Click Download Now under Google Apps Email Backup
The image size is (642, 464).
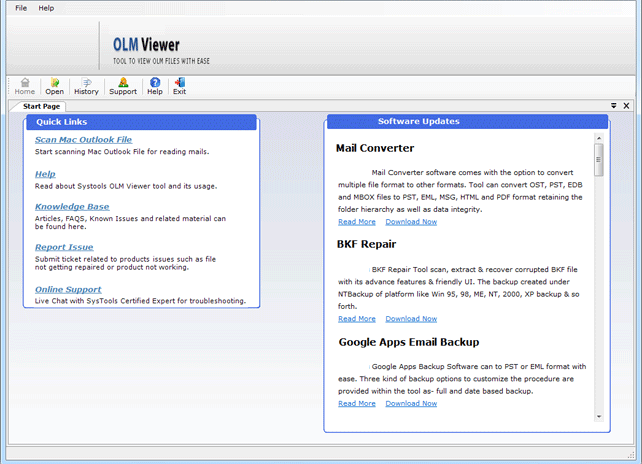click(411, 403)
